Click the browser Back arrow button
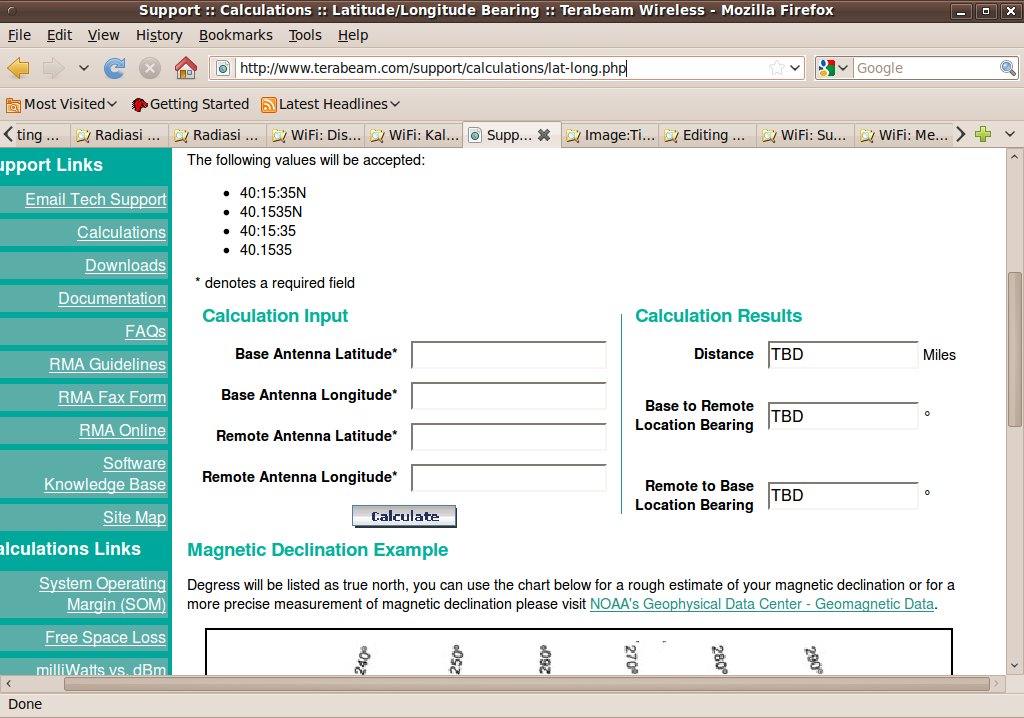1024x718 pixels. point(19,68)
